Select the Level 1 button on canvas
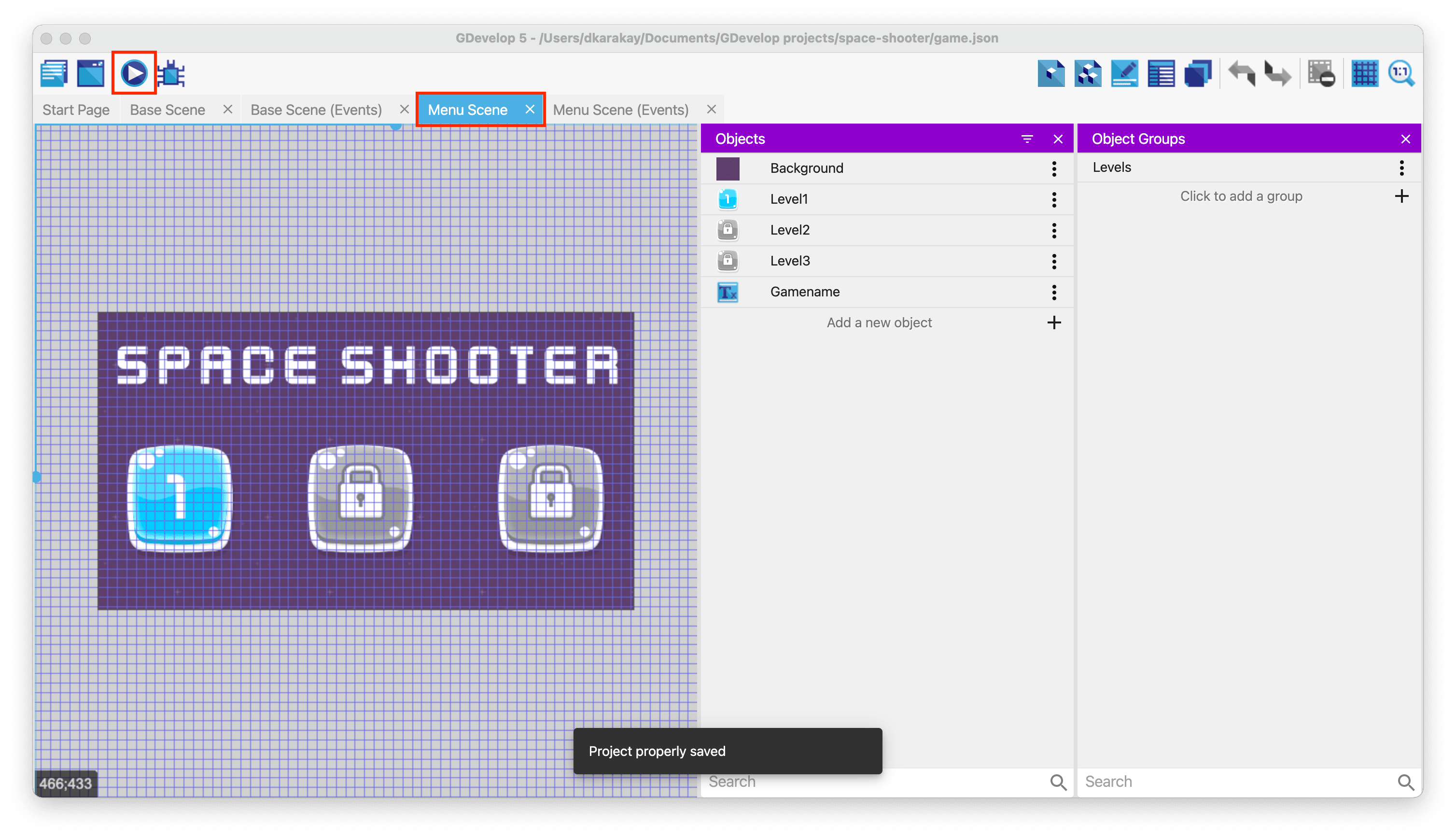The image size is (1456, 838). (x=180, y=499)
